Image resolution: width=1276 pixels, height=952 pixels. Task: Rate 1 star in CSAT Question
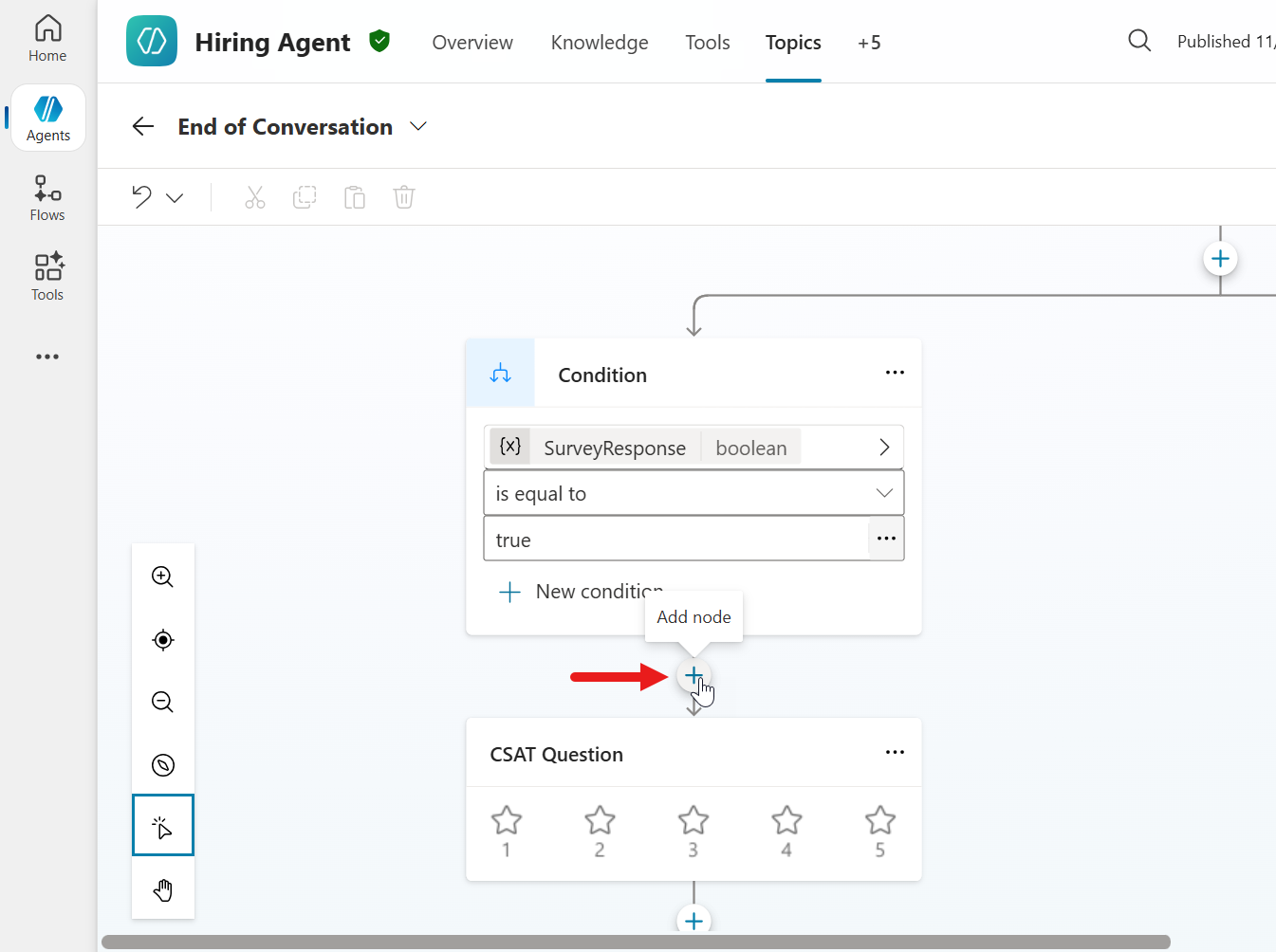[507, 831]
